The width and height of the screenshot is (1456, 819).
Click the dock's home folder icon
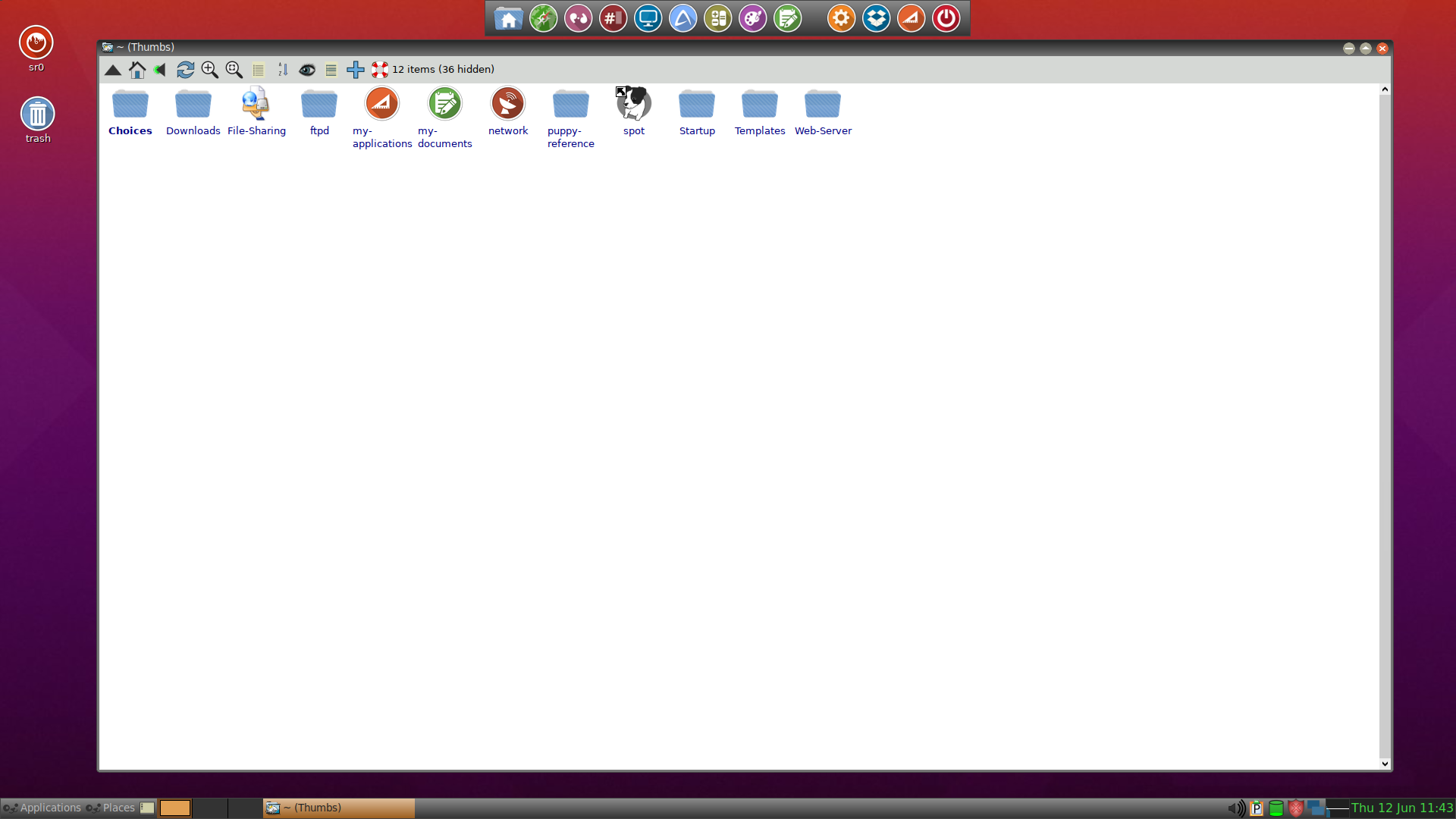point(508,18)
